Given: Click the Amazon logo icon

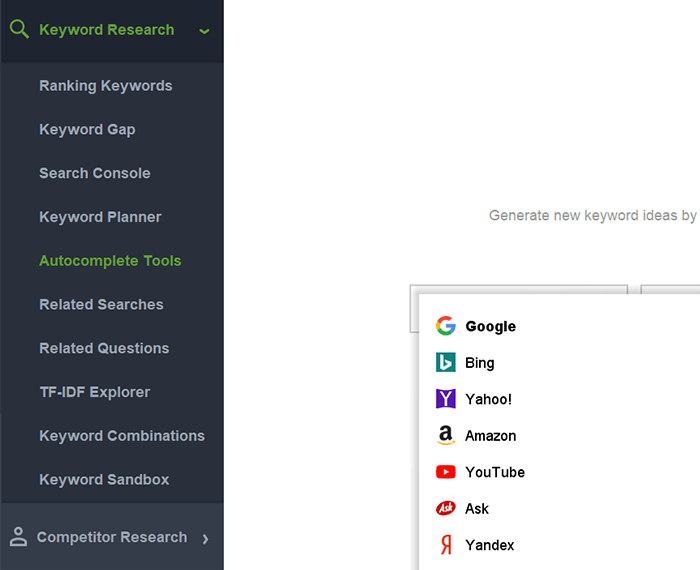Looking at the screenshot, I should [446, 435].
